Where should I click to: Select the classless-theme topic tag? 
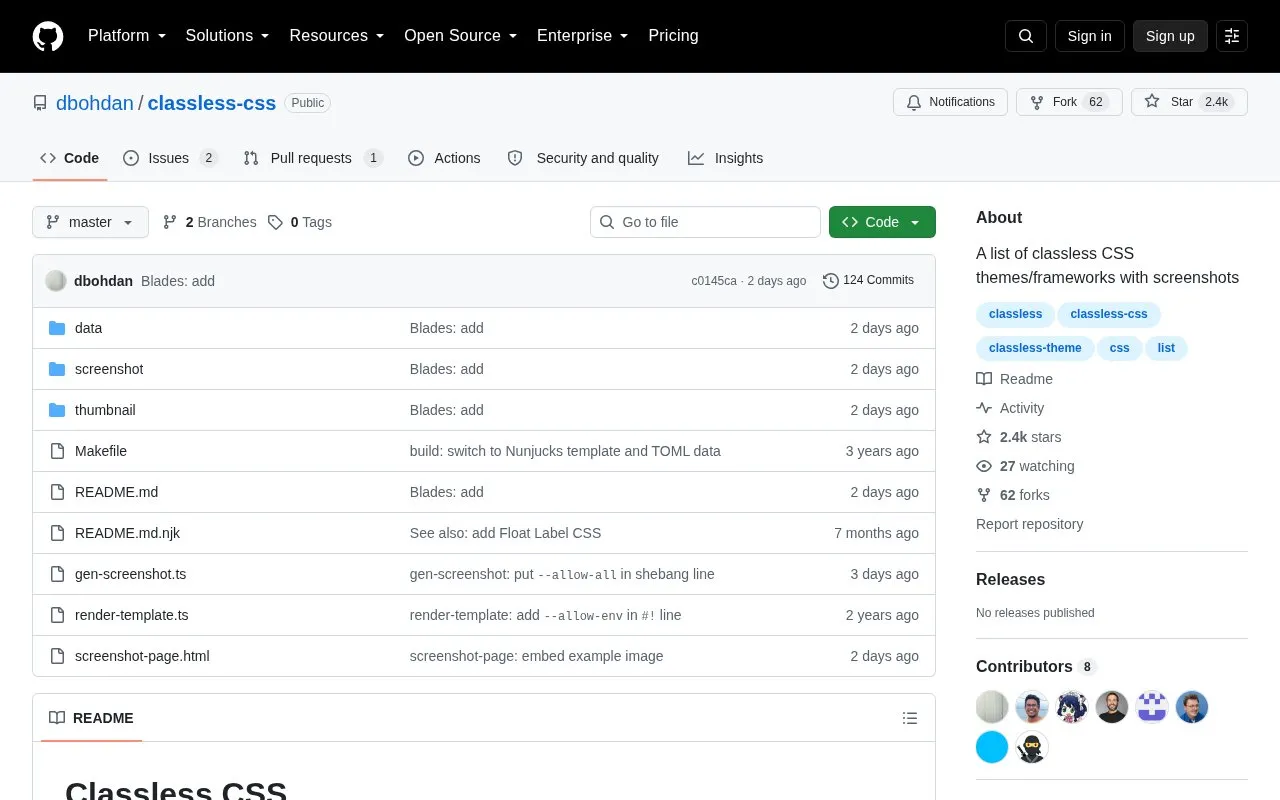pos(1035,348)
